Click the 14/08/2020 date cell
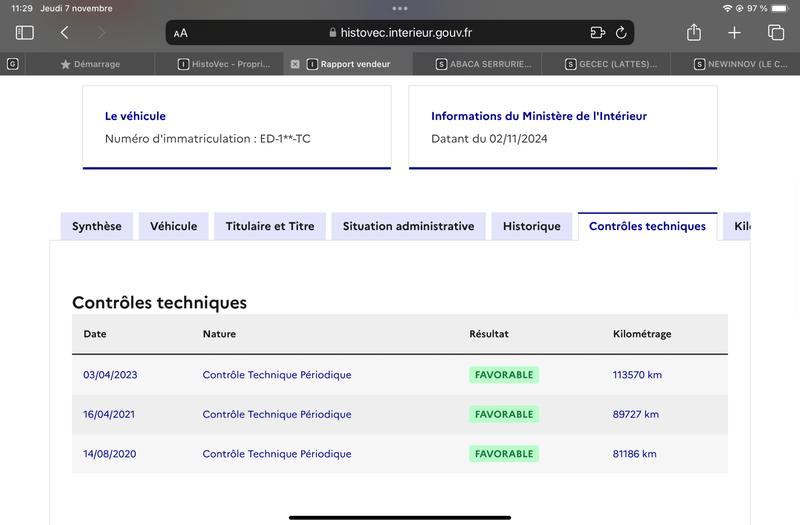The height and width of the screenshot is (525, 800). [x=110, y=454]
